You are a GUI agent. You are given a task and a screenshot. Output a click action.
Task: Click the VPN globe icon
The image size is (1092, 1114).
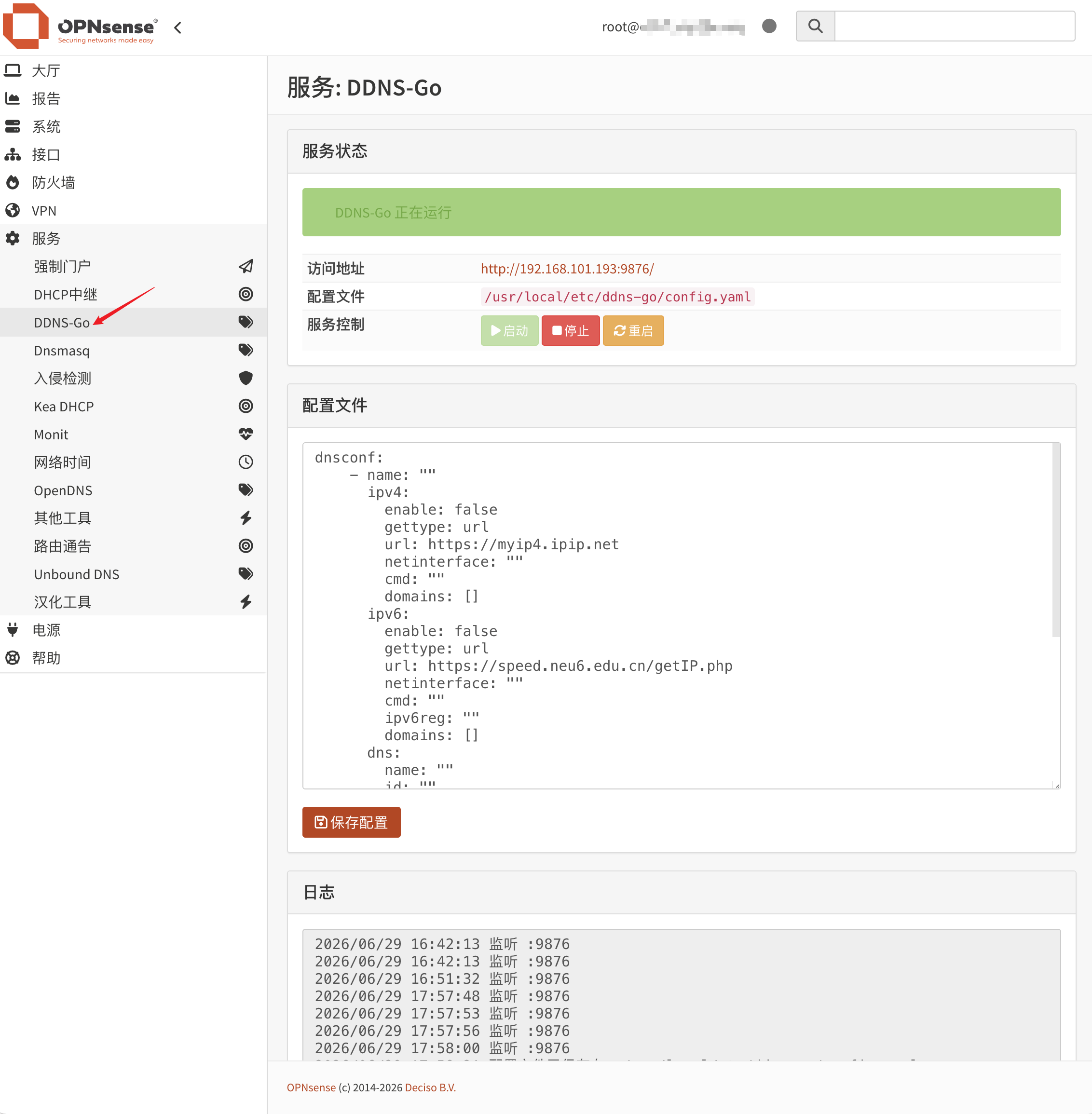pos(13,210)
